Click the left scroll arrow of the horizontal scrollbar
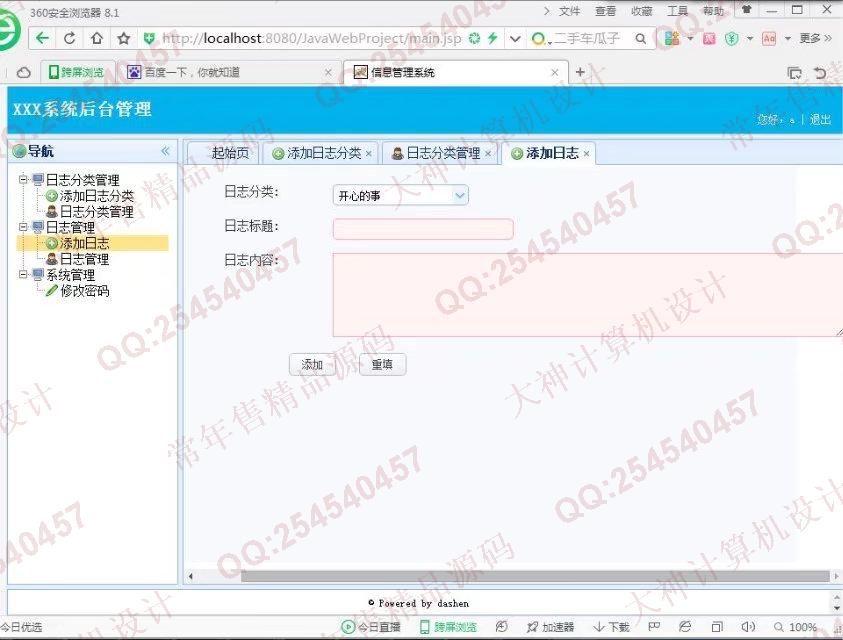 (190, 577)
